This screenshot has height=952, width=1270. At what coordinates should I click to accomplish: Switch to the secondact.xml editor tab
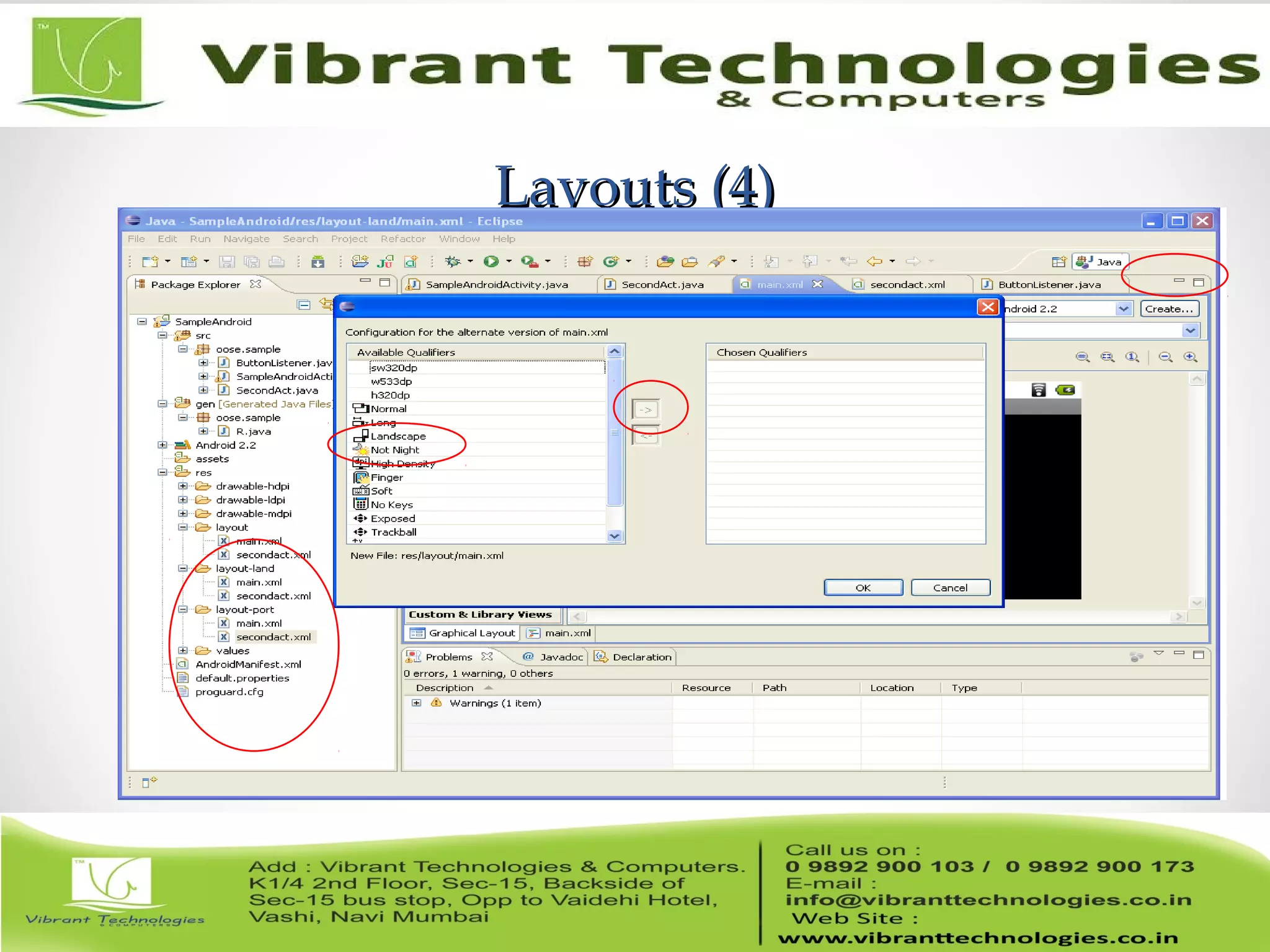tap(907, 284)
